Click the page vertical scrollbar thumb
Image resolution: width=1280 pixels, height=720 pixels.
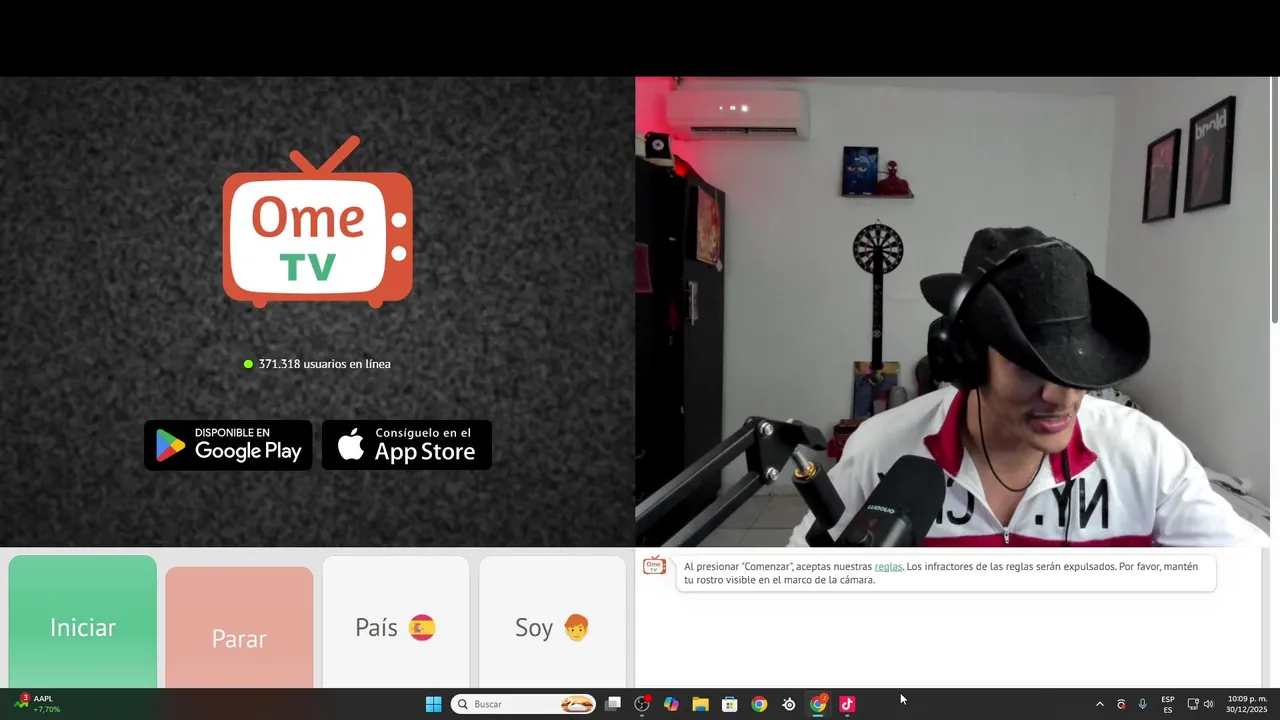click(1275, 200)
